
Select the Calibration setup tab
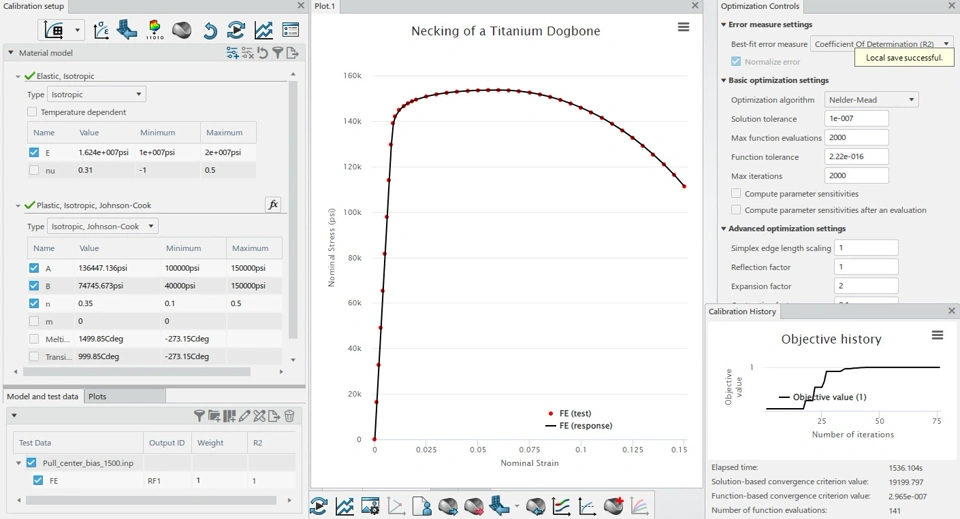pyautogui.click(x=34, y=6)
